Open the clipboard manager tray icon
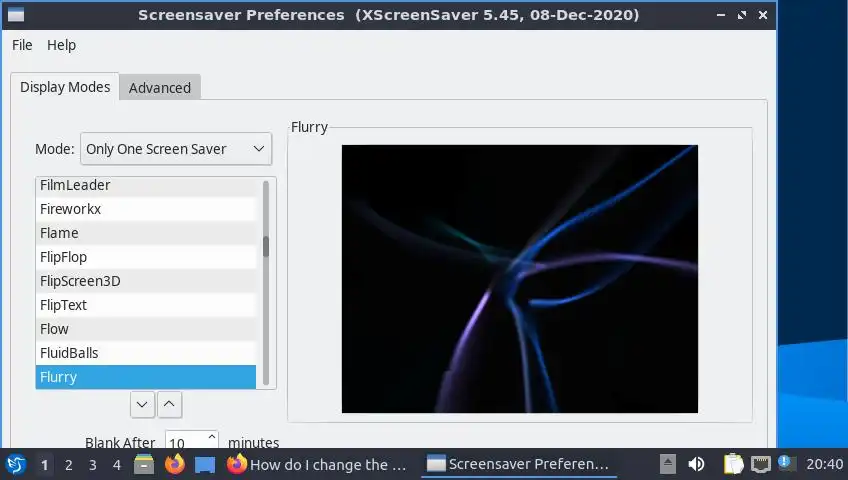848x480 pixels. pos(733,464)
